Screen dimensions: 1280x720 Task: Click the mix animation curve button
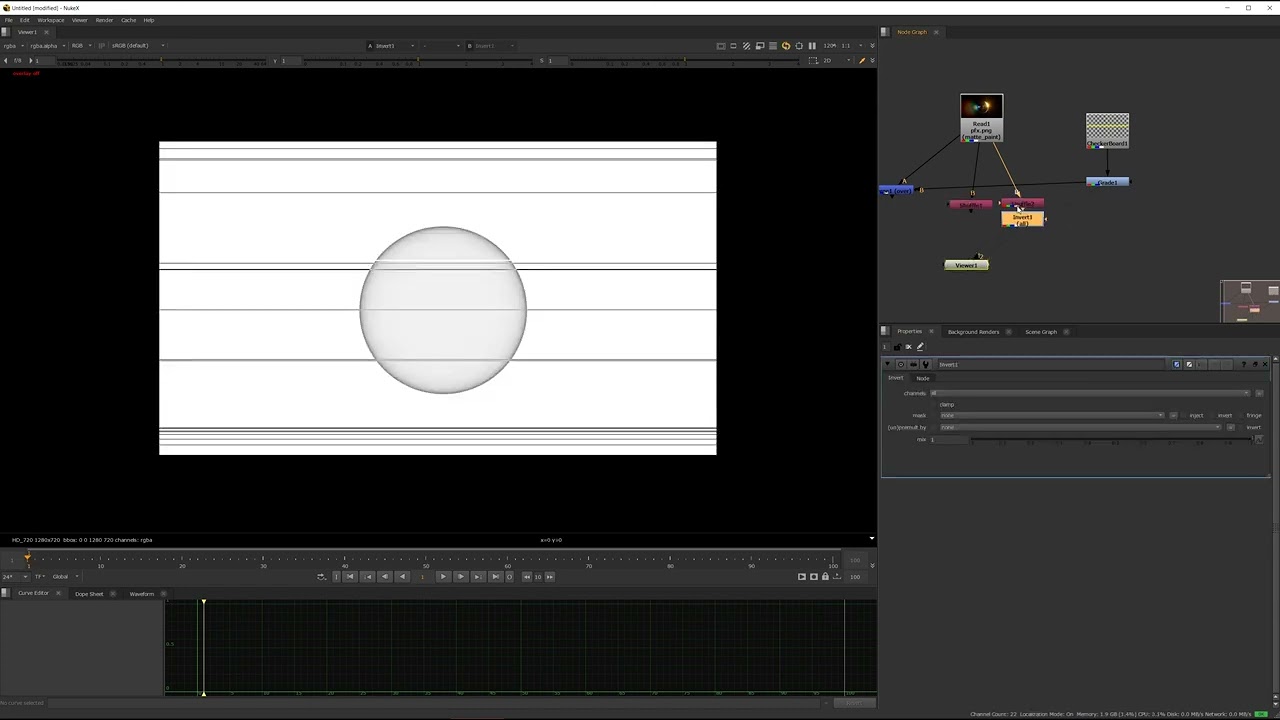point(1259,440)
